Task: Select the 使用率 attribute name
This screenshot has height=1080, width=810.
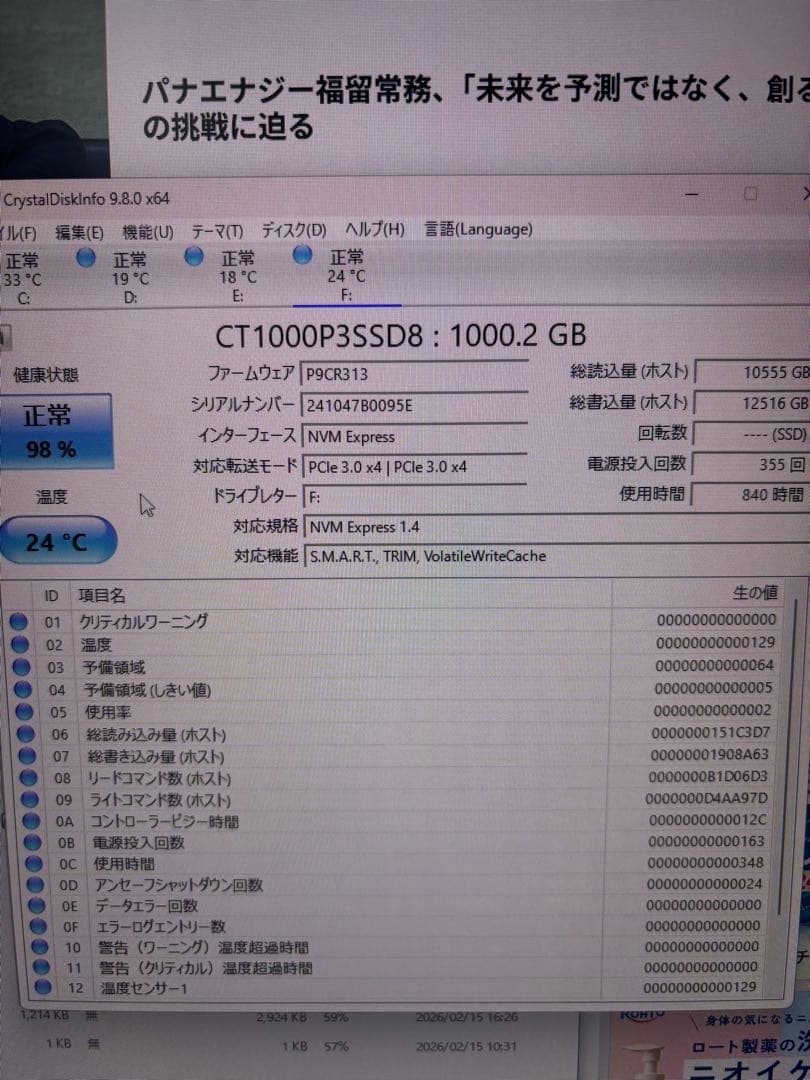Action: [107, 712]
